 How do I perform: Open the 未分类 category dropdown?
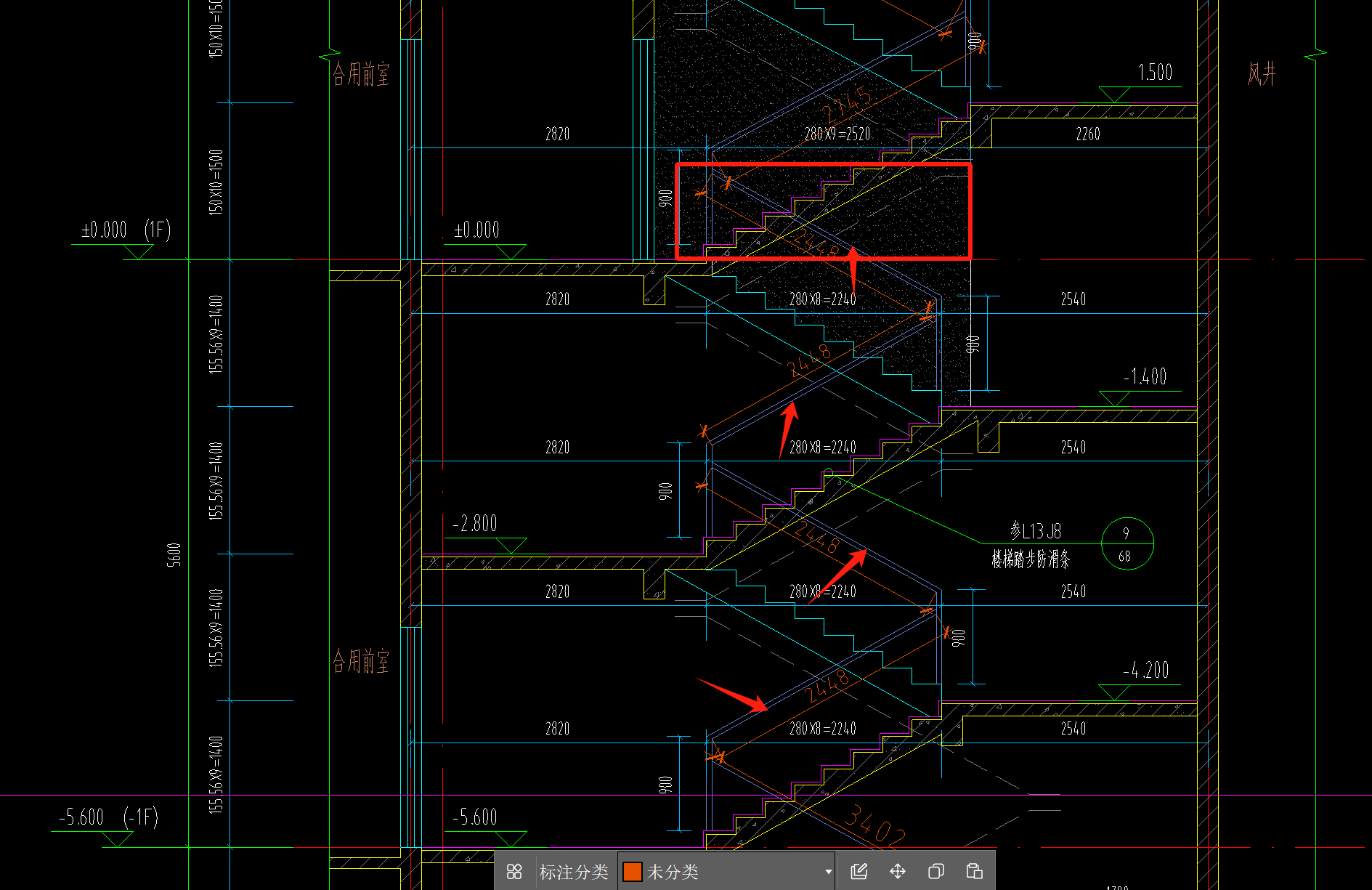point(726,871)
